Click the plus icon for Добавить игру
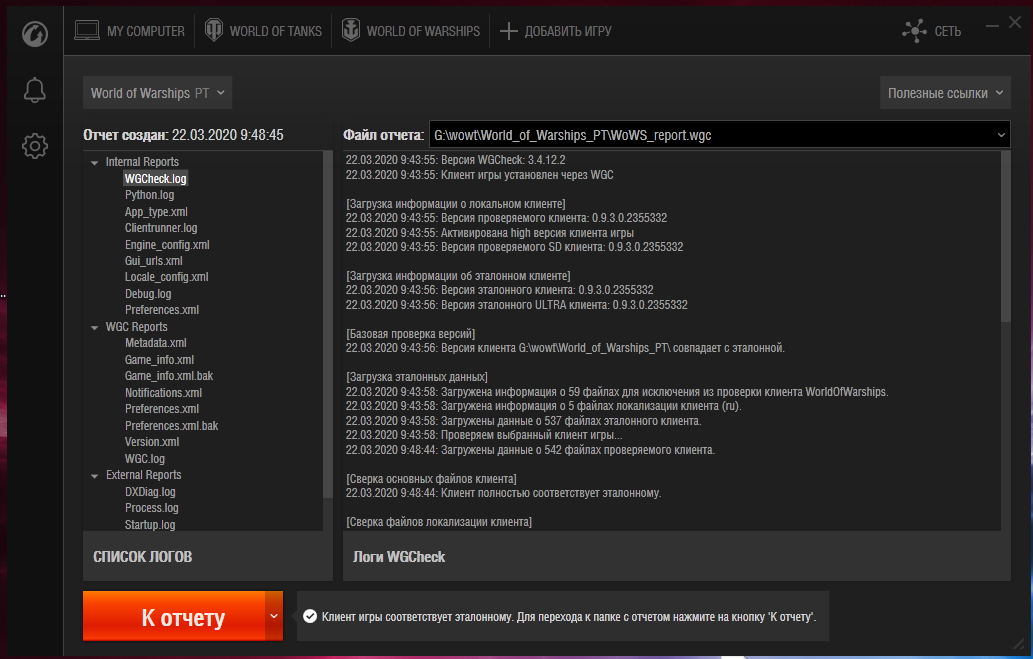 [x=509, y=31]
